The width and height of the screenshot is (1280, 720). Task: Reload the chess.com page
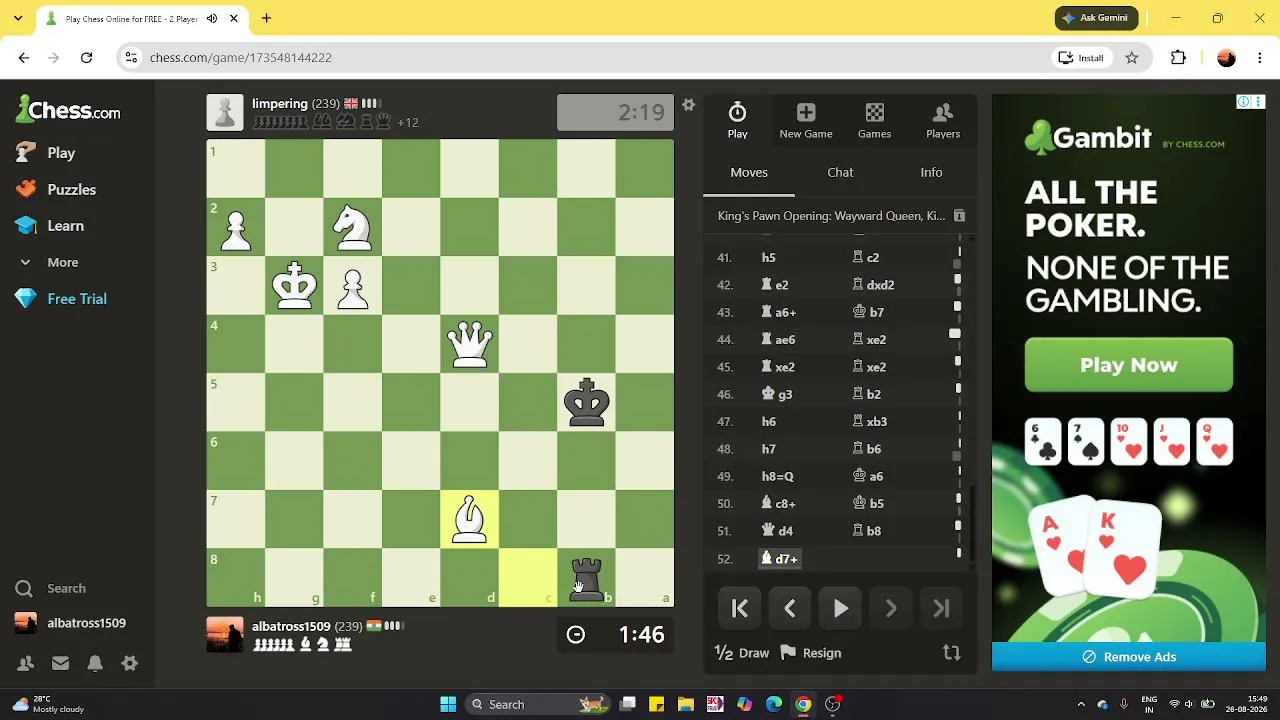point(87,58)
